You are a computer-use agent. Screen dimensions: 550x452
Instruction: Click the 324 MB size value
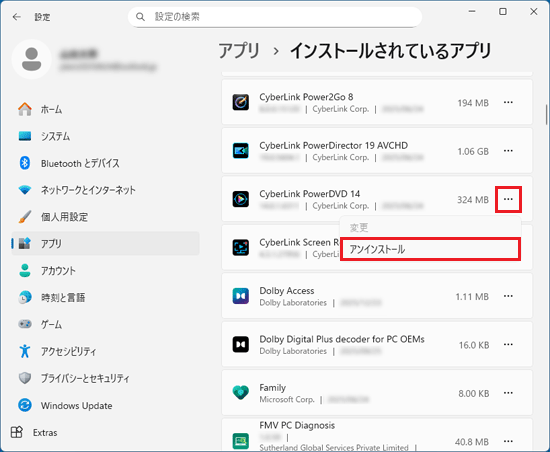[x=473, y=200]
